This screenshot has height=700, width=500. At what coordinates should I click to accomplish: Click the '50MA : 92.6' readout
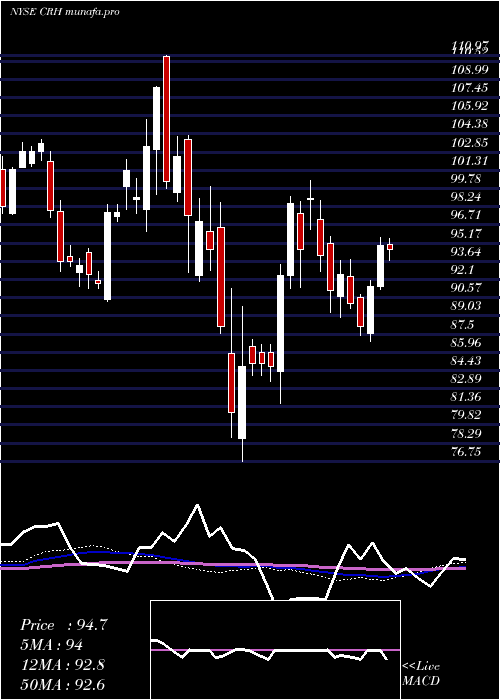pyautogui.click(x=62, y=684)
